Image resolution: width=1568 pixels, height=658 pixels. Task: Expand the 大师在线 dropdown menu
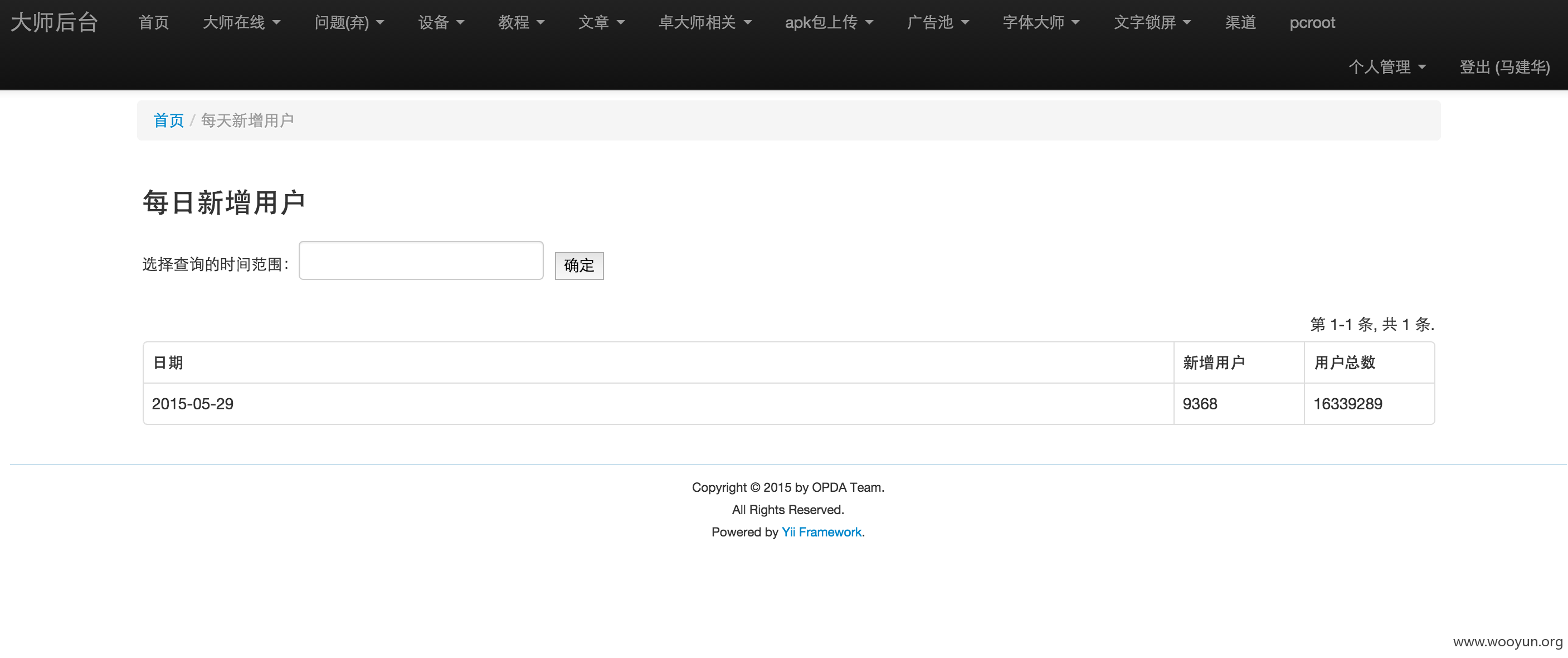click(x=241, y=22)
